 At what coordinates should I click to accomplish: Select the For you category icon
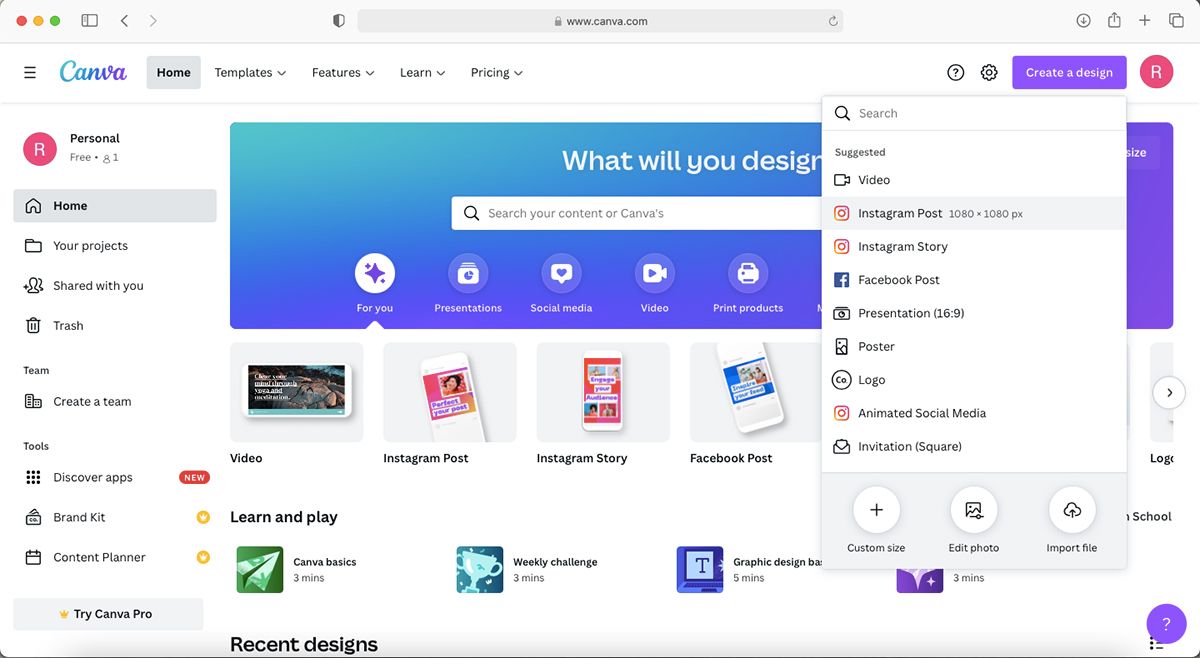click(375, 273)
